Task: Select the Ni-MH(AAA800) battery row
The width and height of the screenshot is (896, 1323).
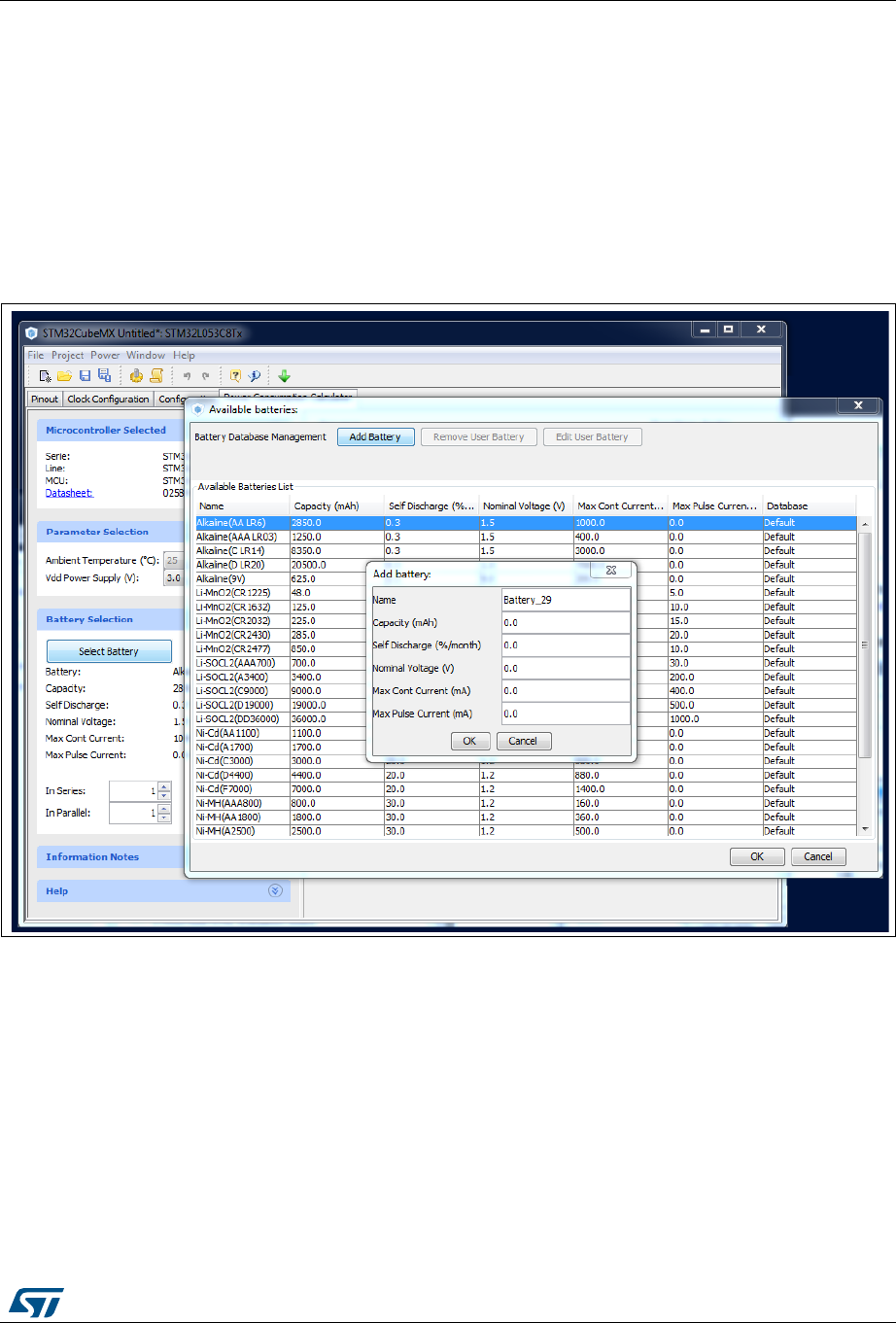Action: [526, 803]
